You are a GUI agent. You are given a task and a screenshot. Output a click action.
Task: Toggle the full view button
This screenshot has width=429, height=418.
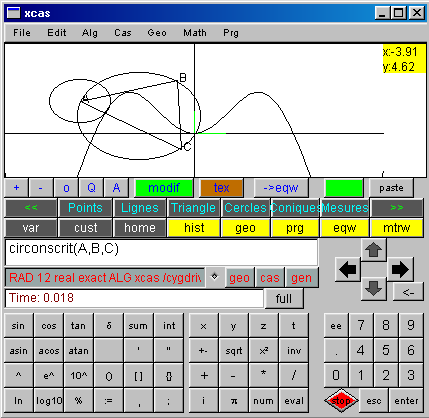coord(284,298)
